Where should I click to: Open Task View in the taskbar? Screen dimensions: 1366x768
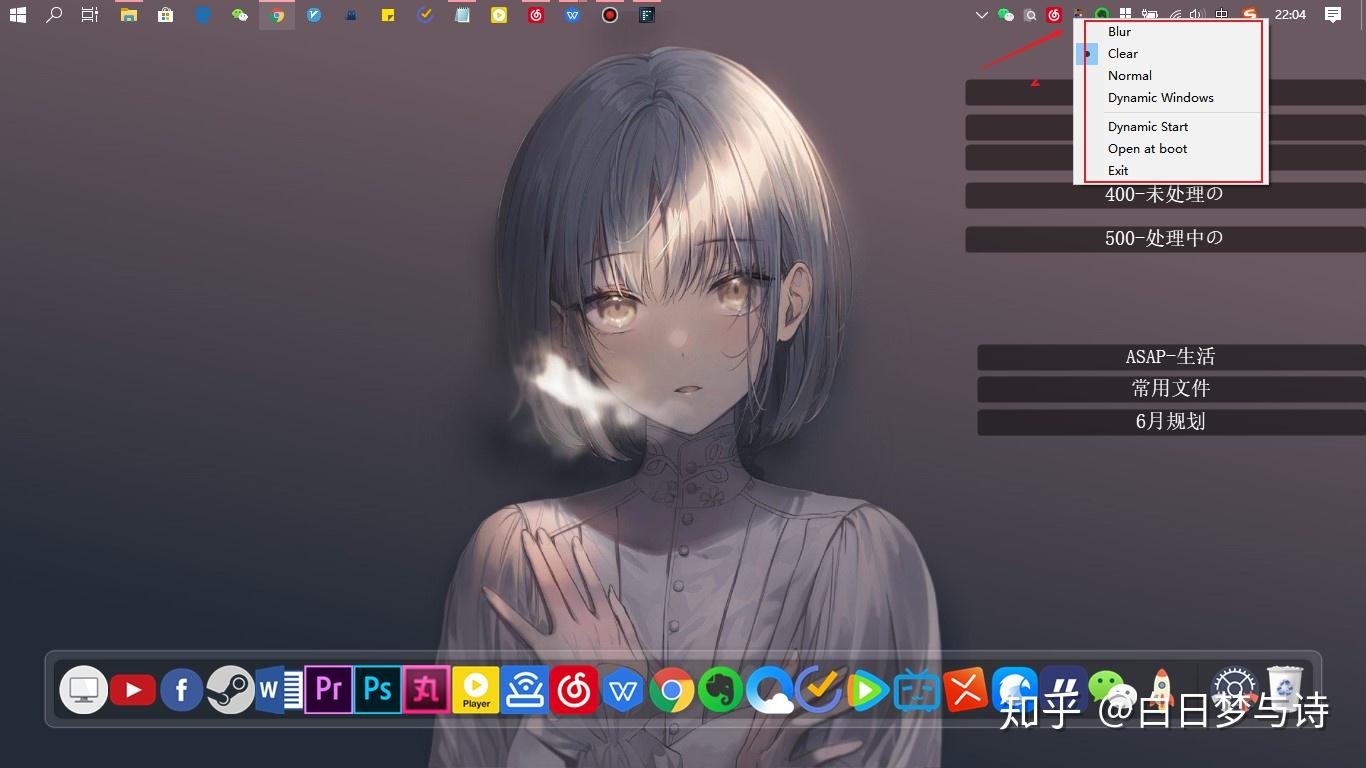point(90,15)
